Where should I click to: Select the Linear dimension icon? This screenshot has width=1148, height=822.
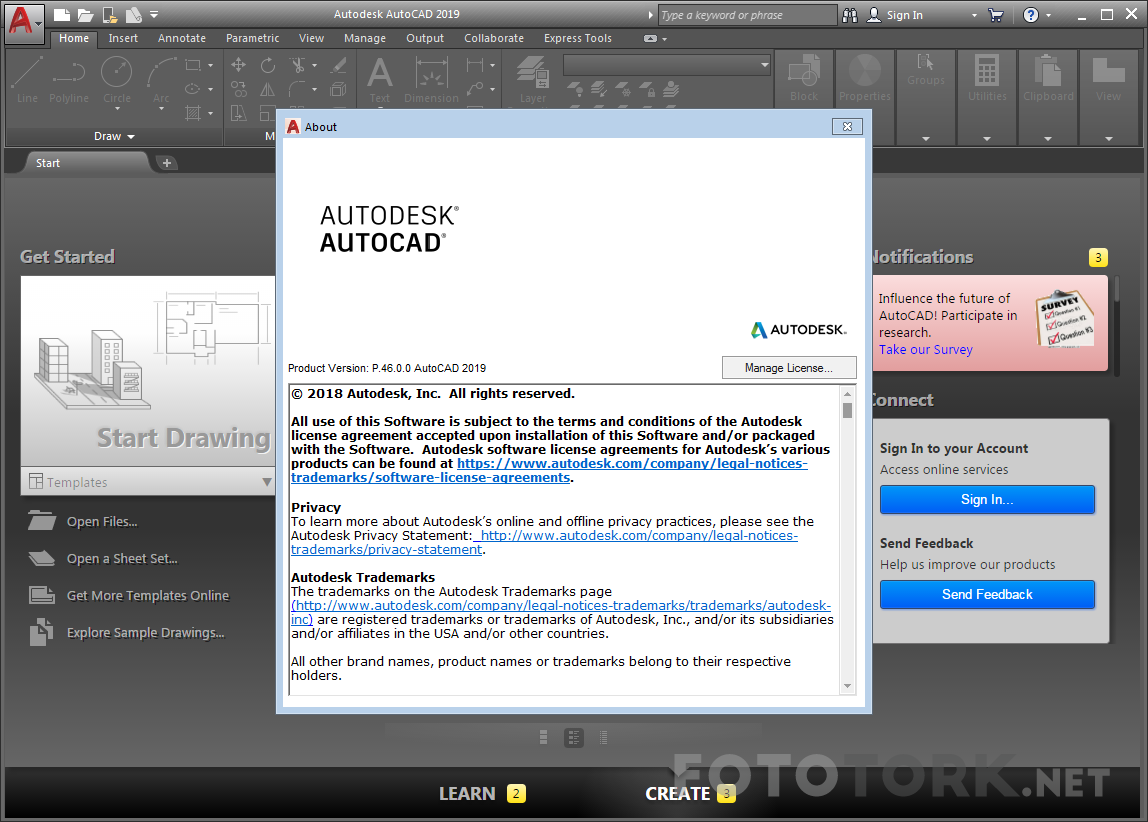pyautogui.click(x=475, y=65)
